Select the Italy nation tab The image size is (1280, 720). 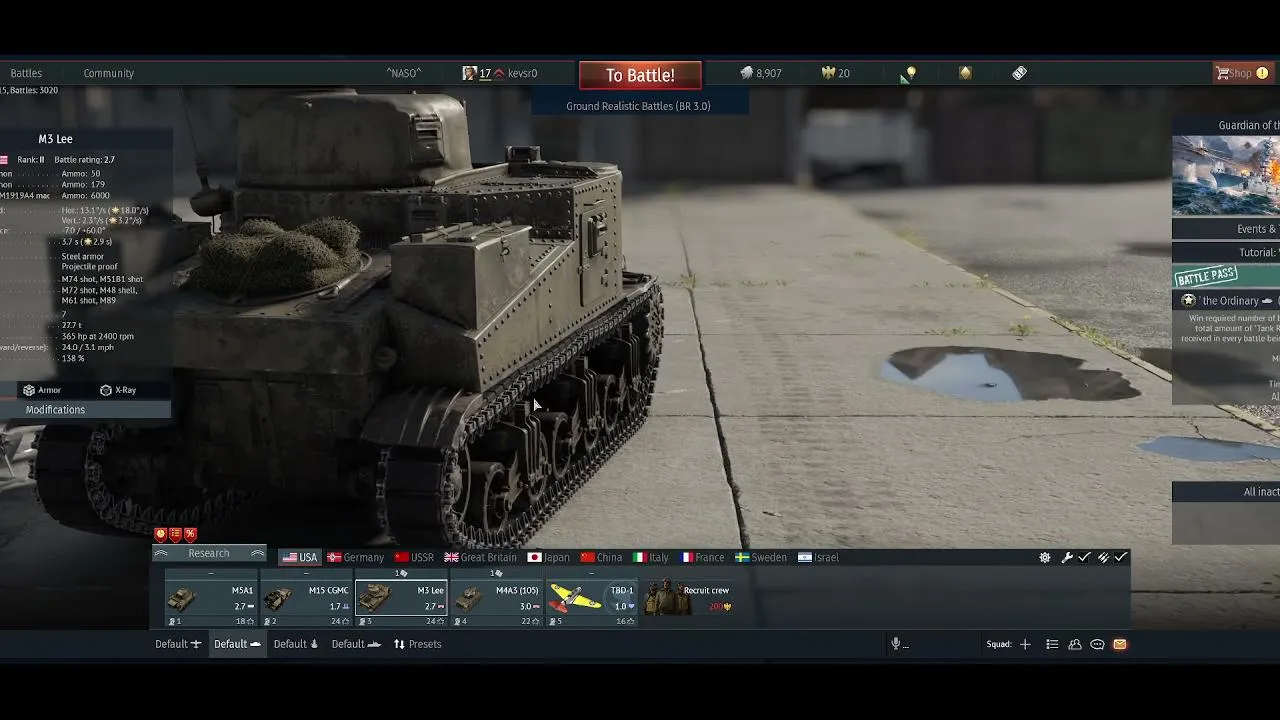[x=651, y=558]
